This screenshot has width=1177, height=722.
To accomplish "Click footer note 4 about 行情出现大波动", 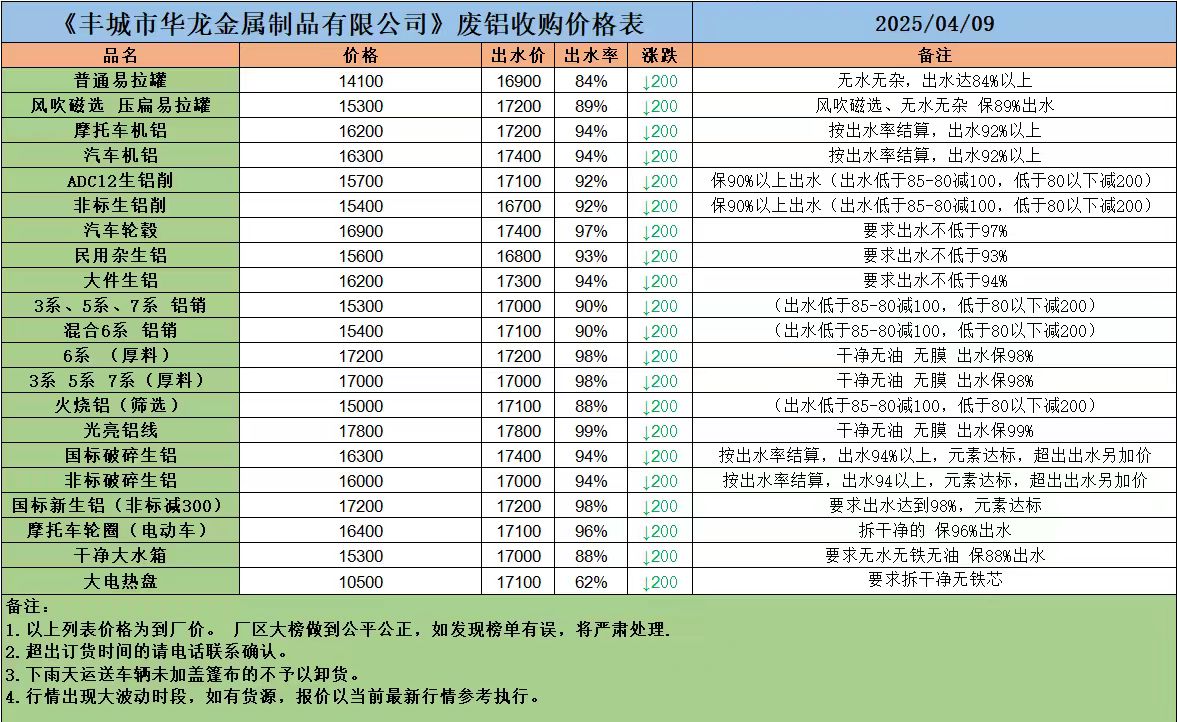I will click(273, 696).
